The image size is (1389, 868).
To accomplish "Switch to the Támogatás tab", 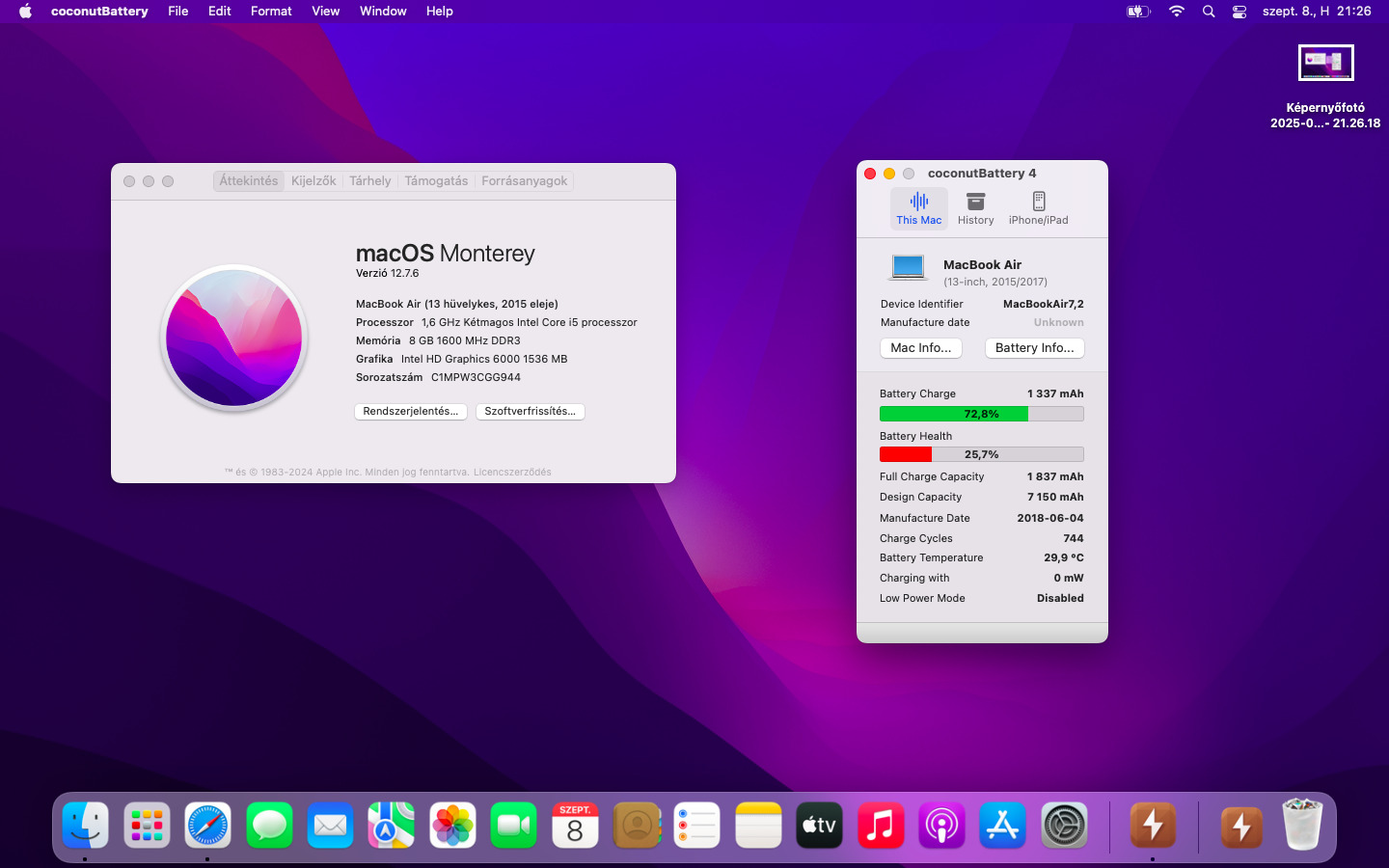I will click(436, 181).
